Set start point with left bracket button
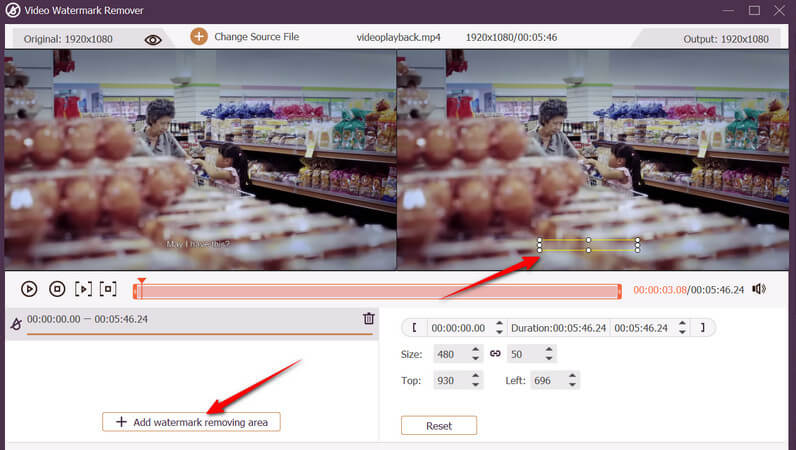 pos(414,328)
